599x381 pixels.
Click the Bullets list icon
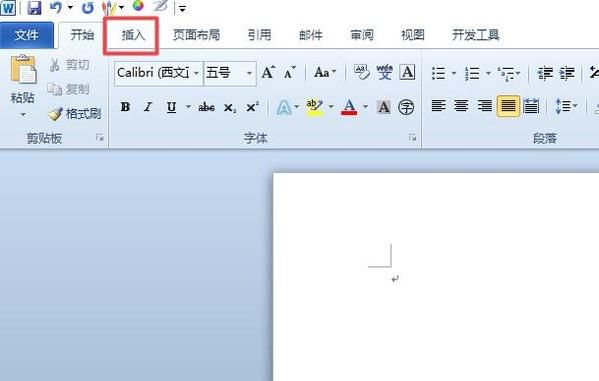point(439,73)
